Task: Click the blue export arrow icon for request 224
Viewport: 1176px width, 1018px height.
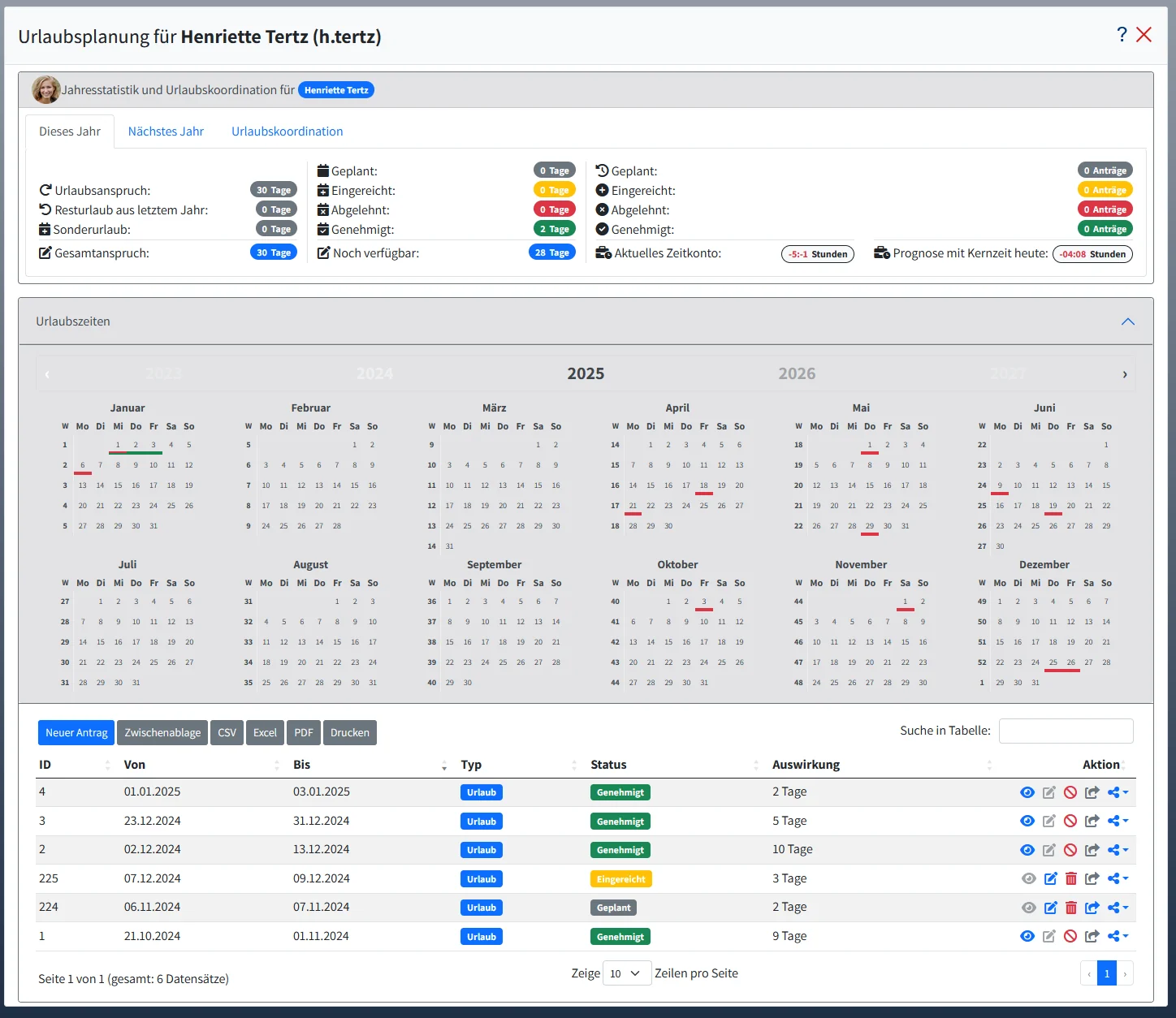Action: point(1092,908)
